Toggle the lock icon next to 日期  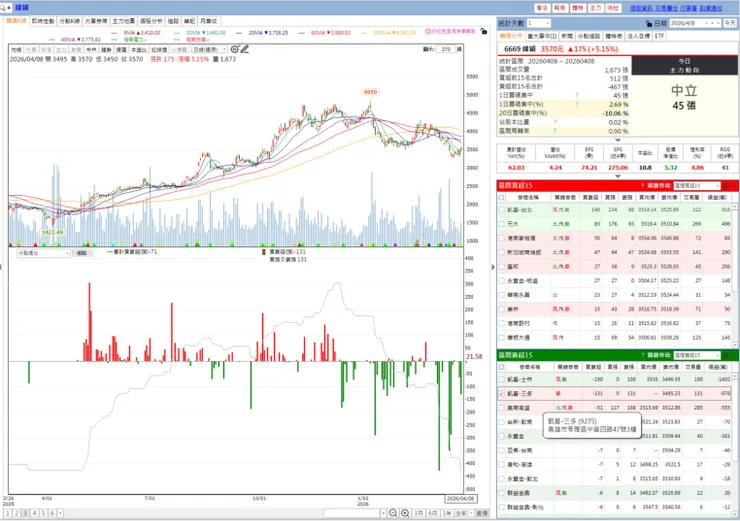(x=649, y=23)
